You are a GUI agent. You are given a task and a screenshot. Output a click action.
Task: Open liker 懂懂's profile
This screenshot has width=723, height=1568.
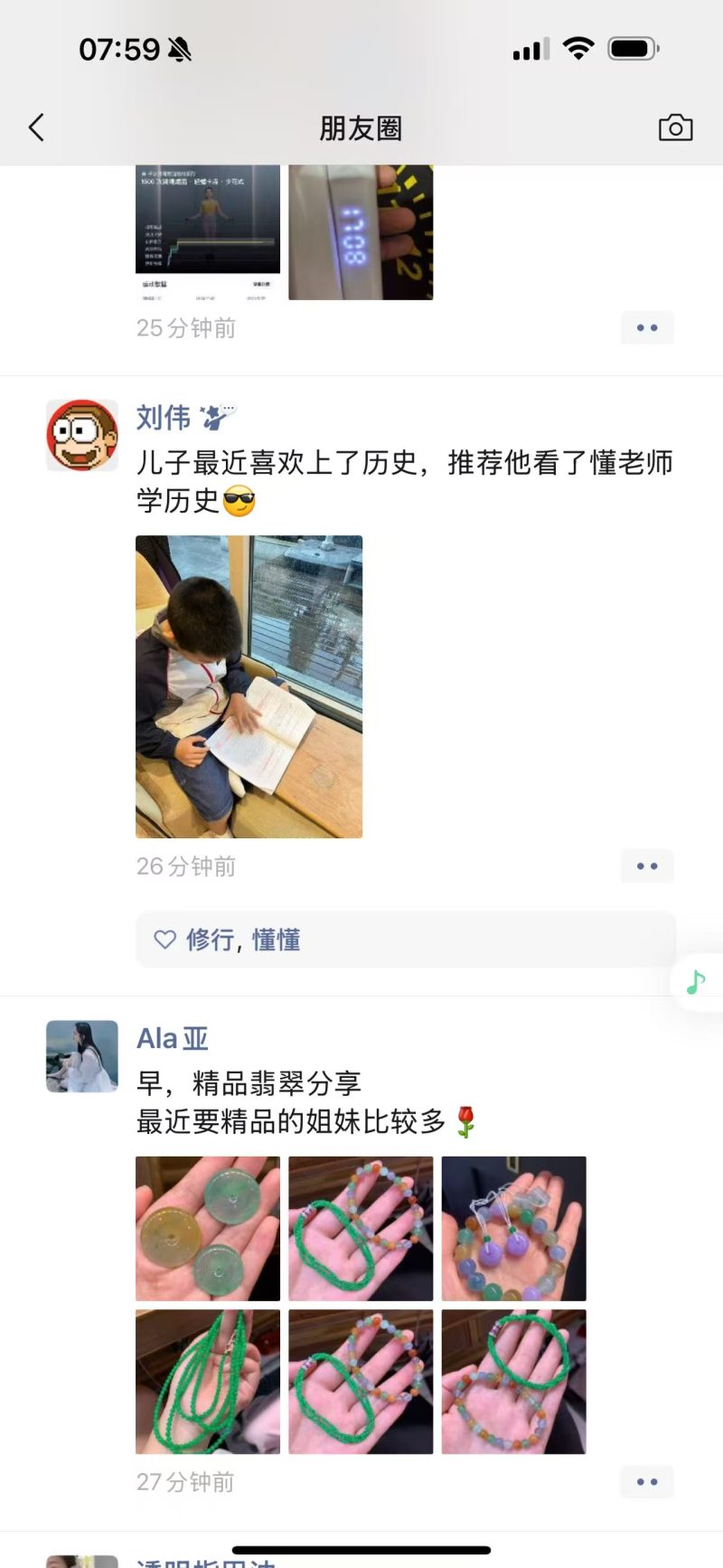point(277,940)
